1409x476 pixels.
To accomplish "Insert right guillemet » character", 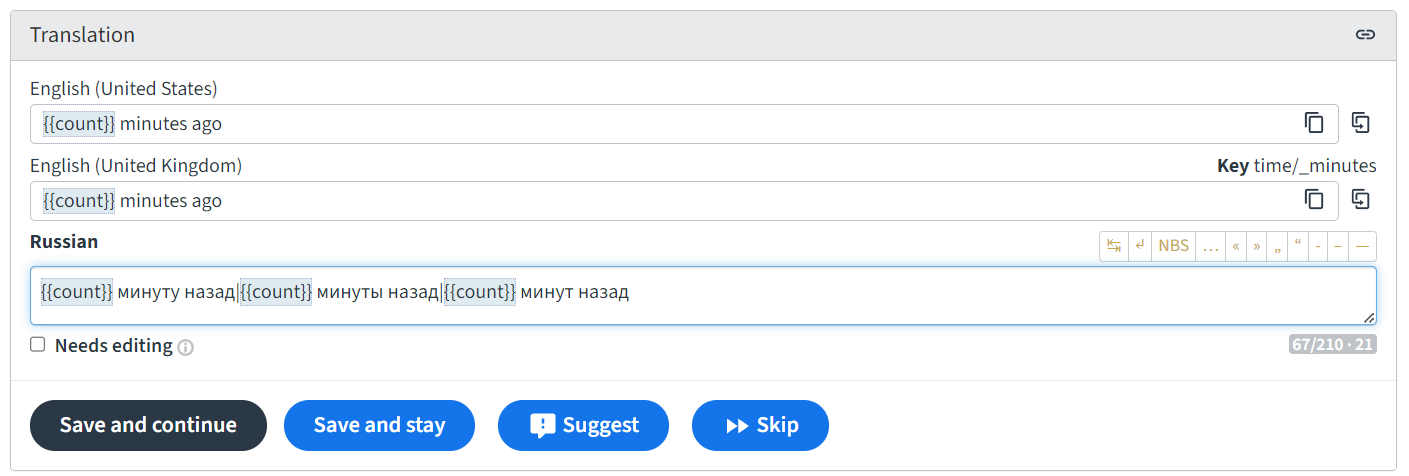I will coord(1257,246).
